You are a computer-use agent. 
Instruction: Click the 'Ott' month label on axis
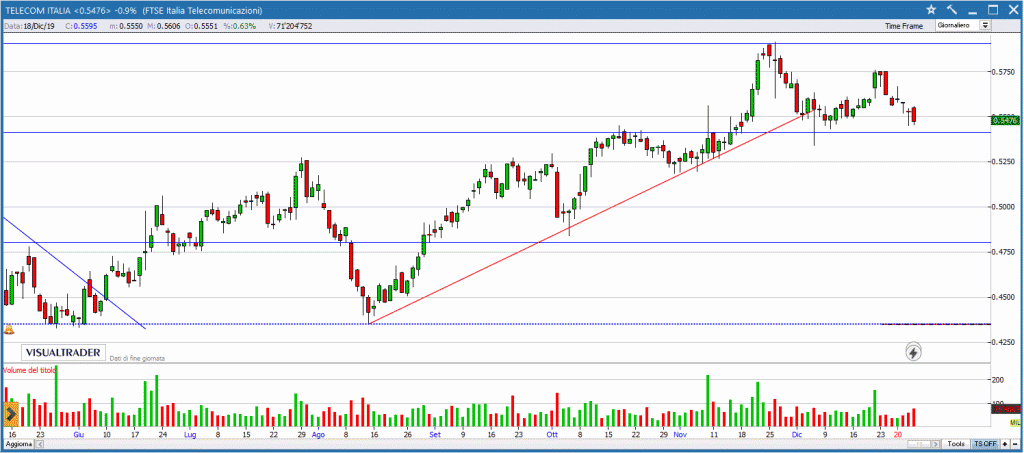pyautogui.click(x=552, y=433)
